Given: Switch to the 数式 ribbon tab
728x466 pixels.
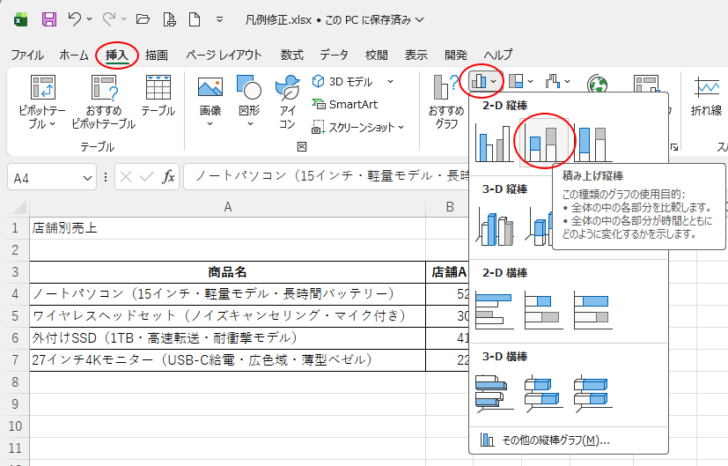Looking at the screenshot, I should pyautogui.click(x=291, y=55).
